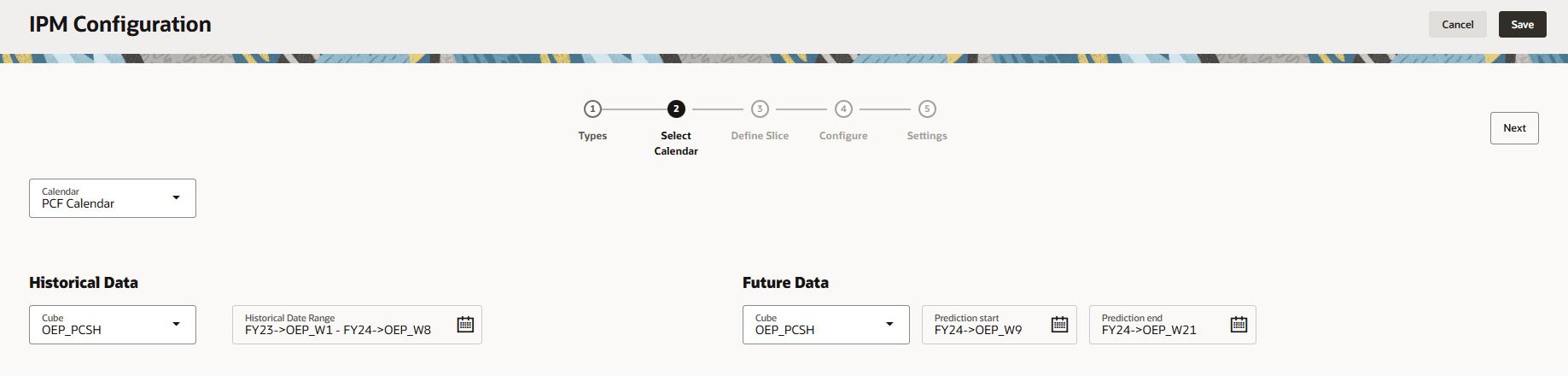Open the Historical Date Range calendar picker icon
The image size is (1568, 376).
click(x=465, y=325)
